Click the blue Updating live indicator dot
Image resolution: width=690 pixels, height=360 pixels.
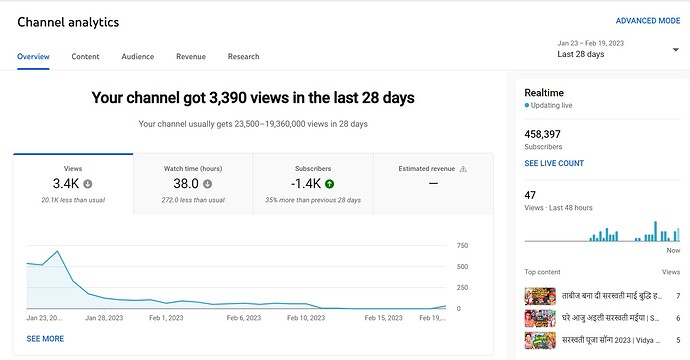point(527,106)
